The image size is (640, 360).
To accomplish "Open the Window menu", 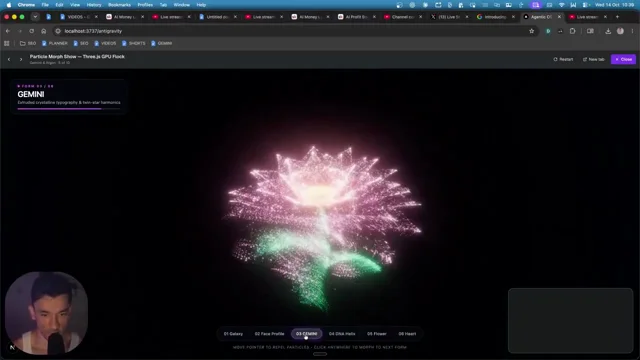I will click(x=182, y=5).
